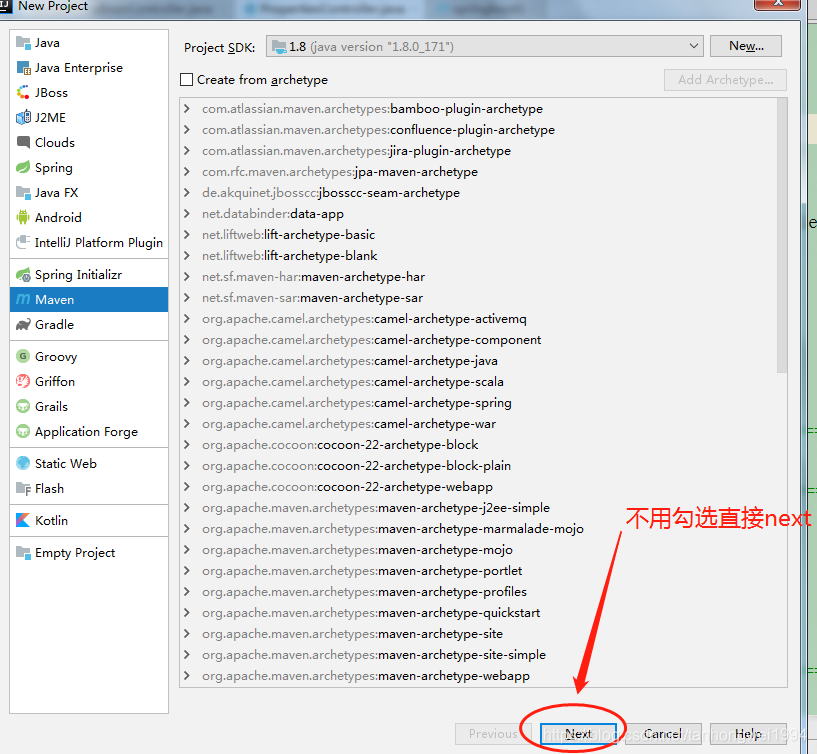
Task: Select the Flash project icon
Action: (x=23, y=489)
